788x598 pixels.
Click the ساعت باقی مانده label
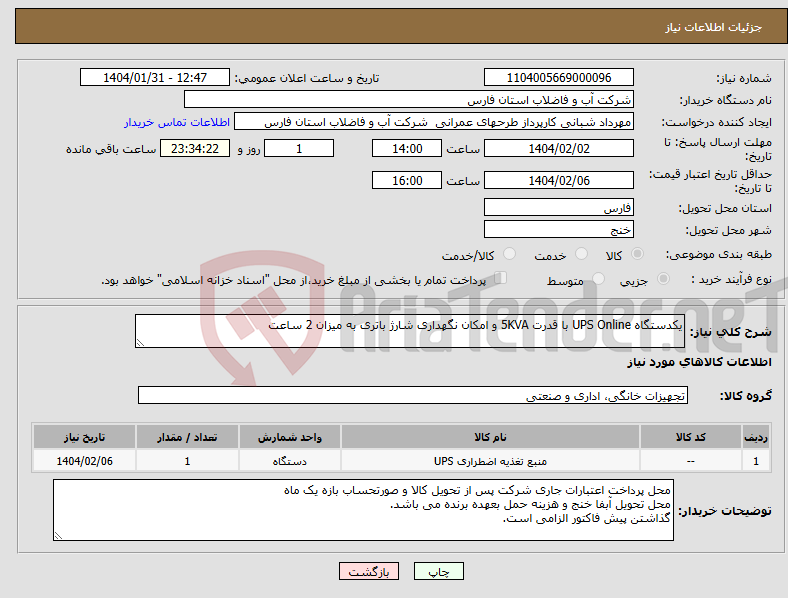pos(111,149)
